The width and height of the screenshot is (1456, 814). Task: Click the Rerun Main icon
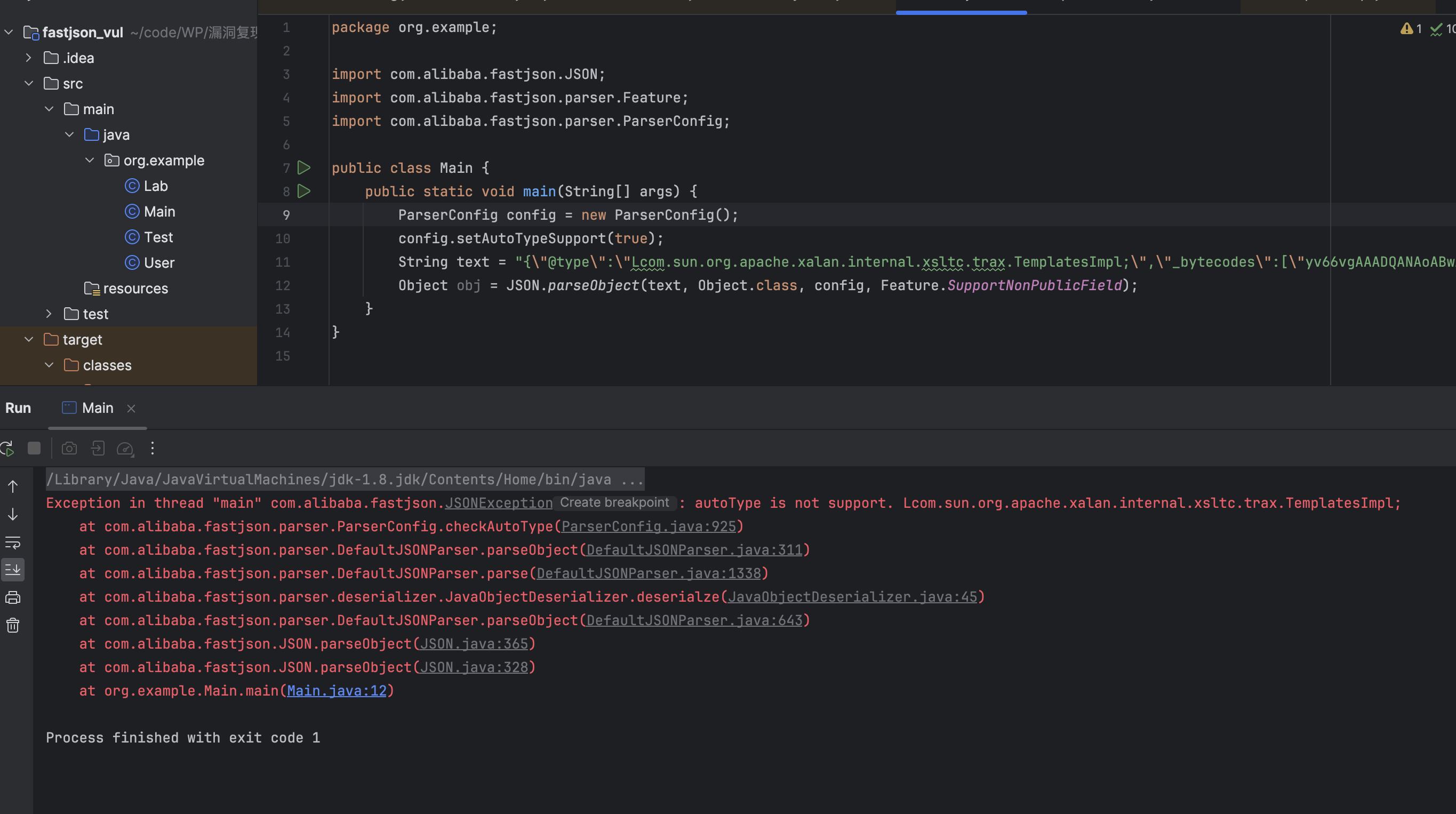coord(7,449)
